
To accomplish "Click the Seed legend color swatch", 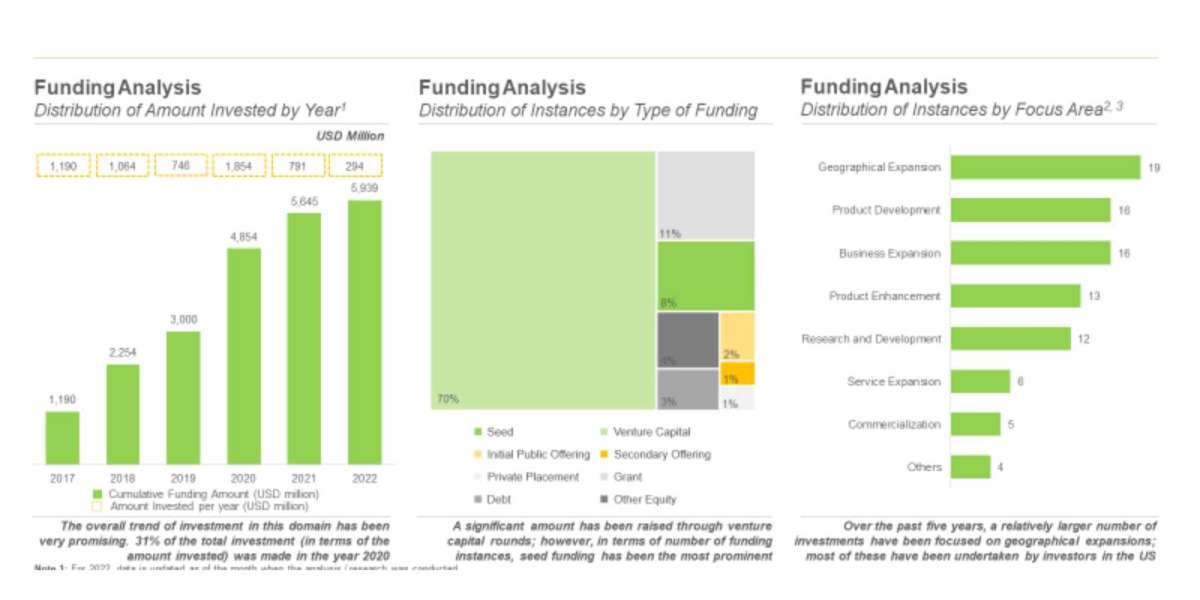I will tap(478, 432).
